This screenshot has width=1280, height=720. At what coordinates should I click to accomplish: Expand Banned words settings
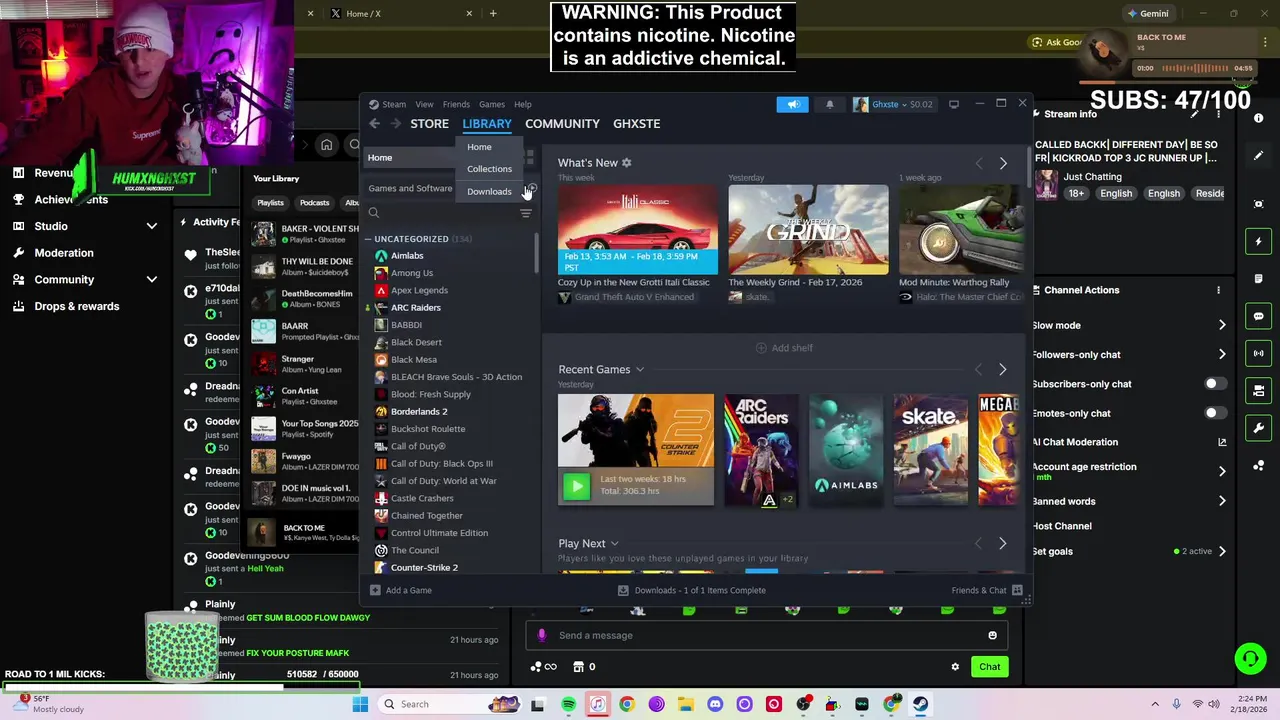pos(1222,501)
